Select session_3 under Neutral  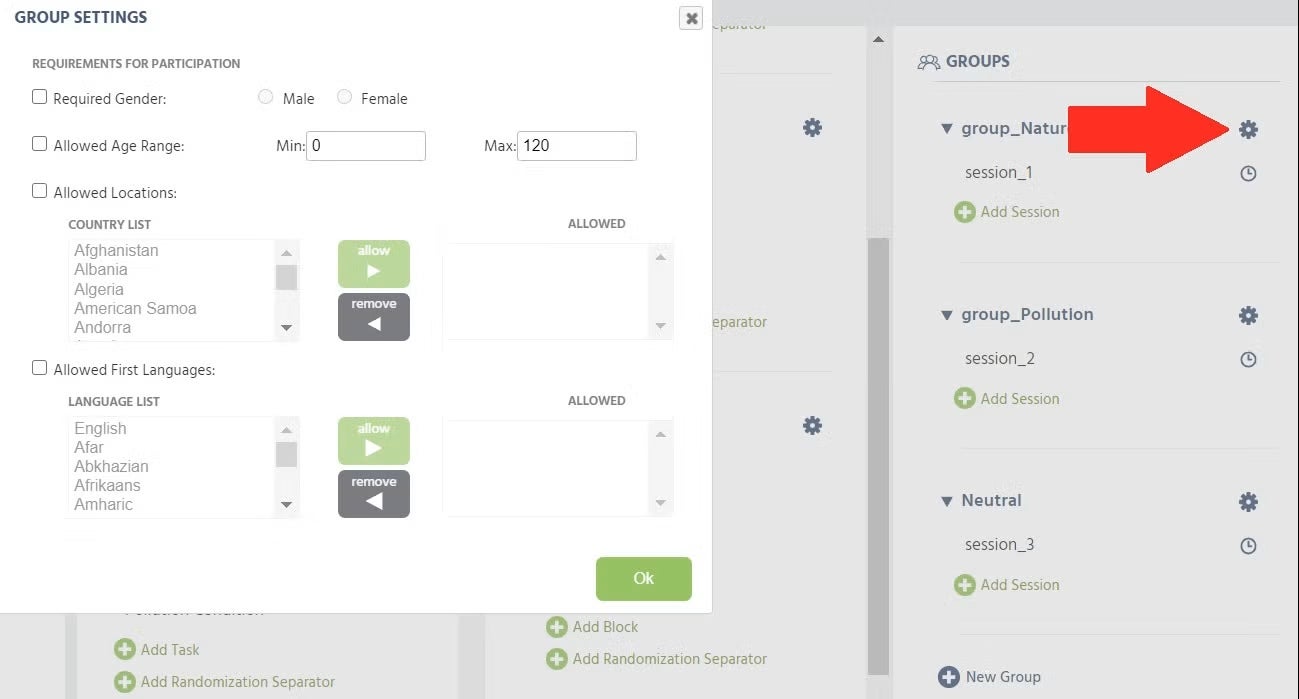999,545
